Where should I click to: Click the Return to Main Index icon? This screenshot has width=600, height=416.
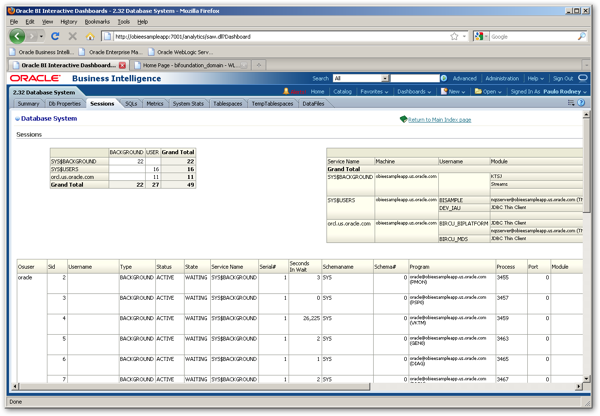[403, 119]
